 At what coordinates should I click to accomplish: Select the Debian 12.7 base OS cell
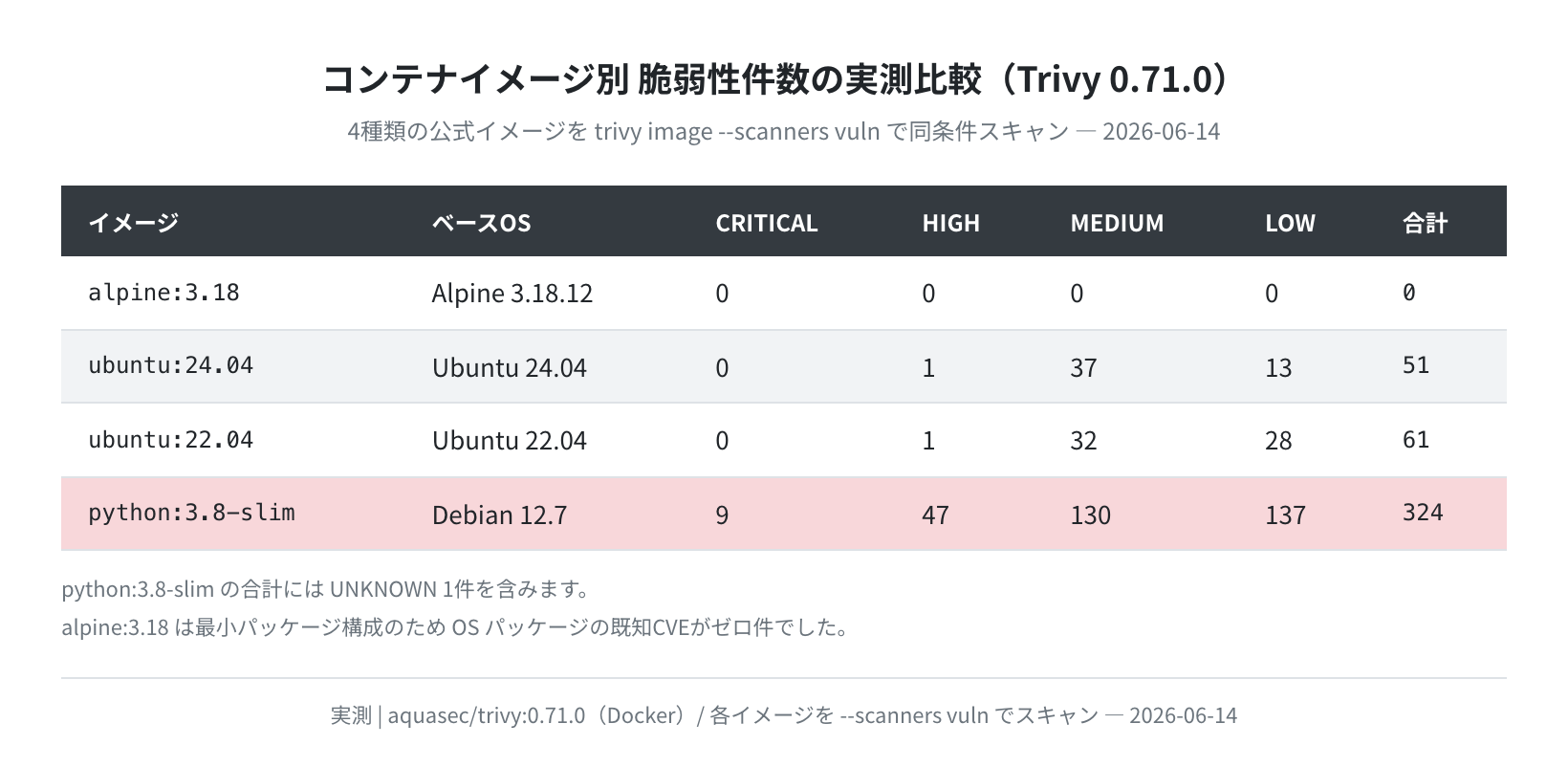[499, 515]
